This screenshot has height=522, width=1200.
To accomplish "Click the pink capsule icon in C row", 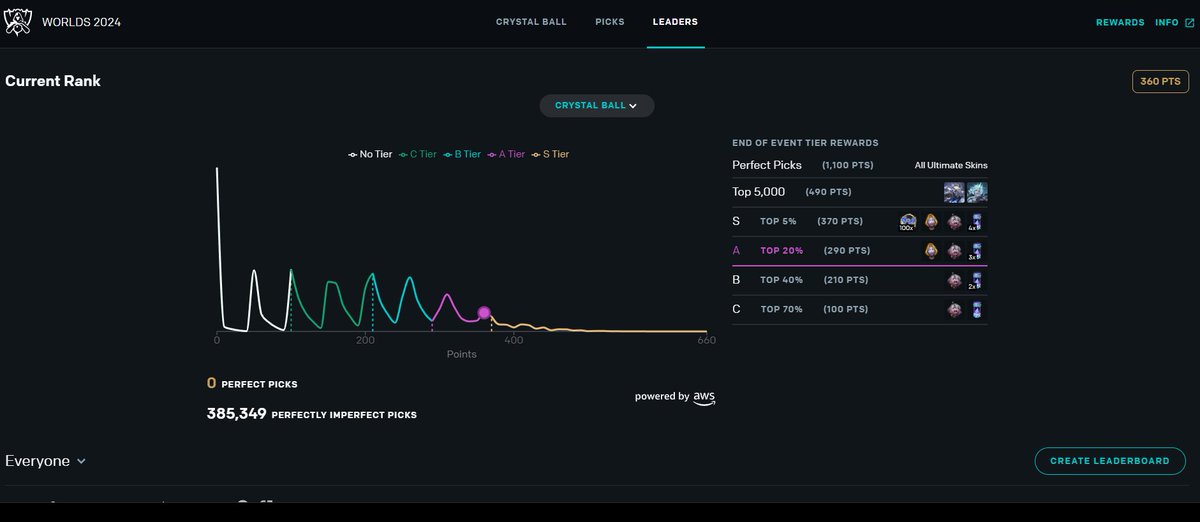I will click(x=954, y=310).
